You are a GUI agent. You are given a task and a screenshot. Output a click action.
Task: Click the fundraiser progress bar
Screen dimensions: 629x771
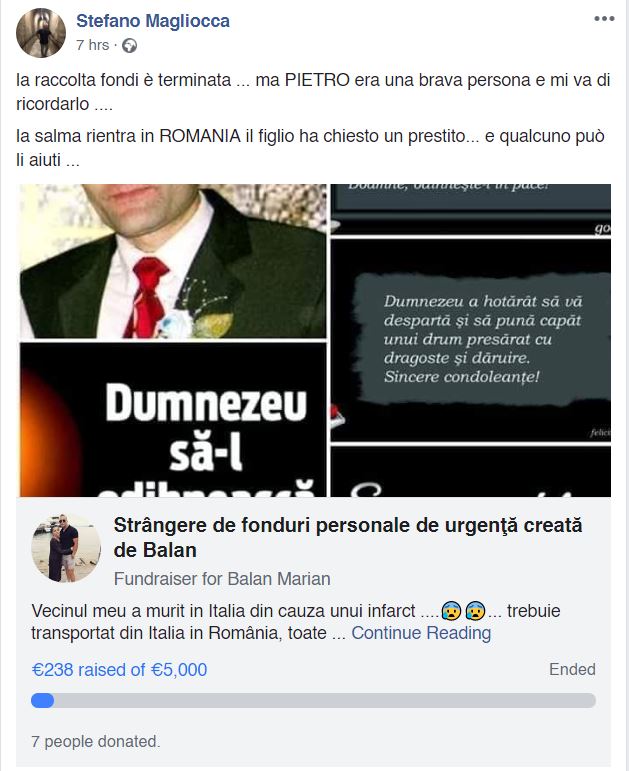pos(313,701)
